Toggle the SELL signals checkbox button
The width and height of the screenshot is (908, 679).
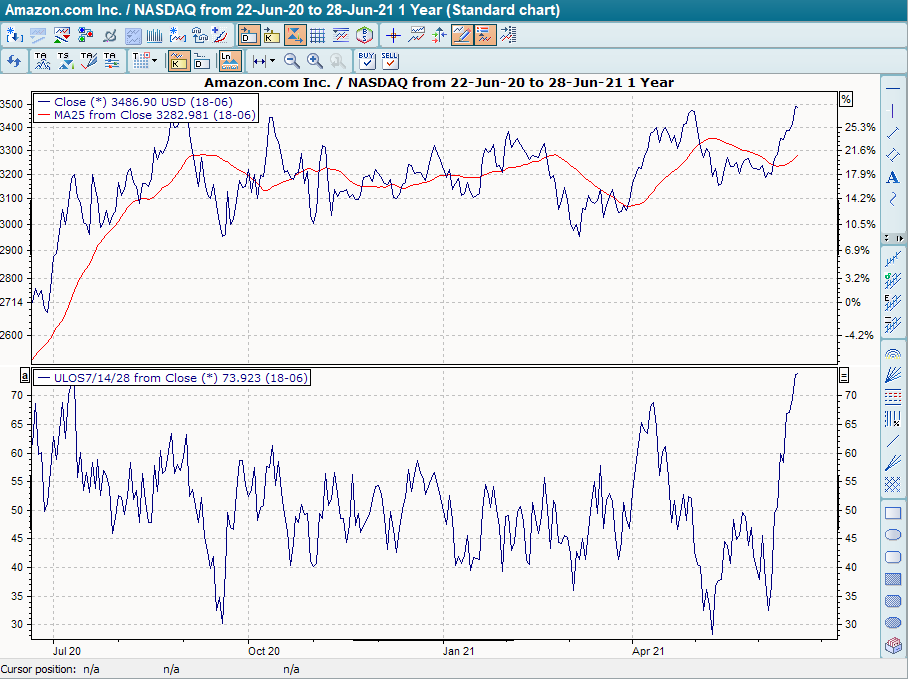tap(390, 61)
